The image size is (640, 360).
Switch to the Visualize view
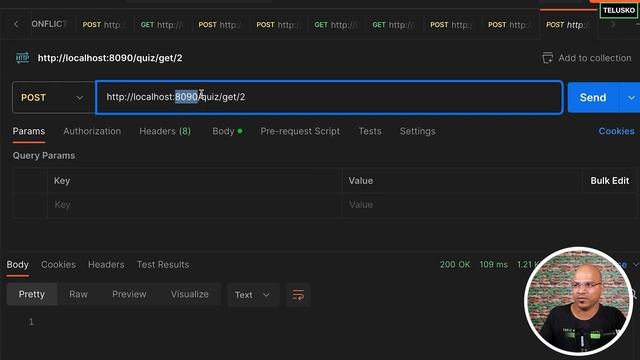(189, 294)
